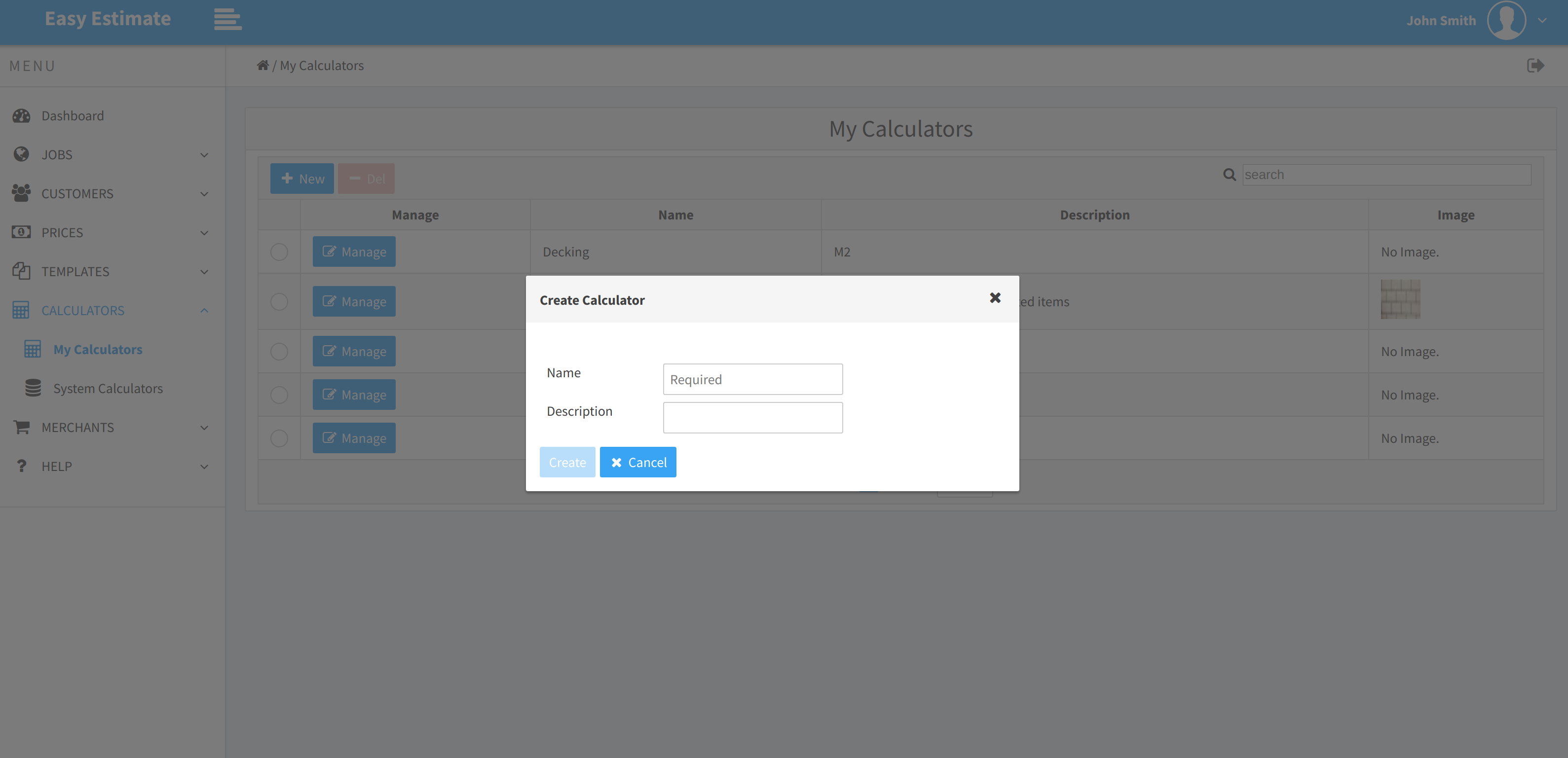
Task: Select the radio button in fourth table row
Action: (x=279, y=395)
